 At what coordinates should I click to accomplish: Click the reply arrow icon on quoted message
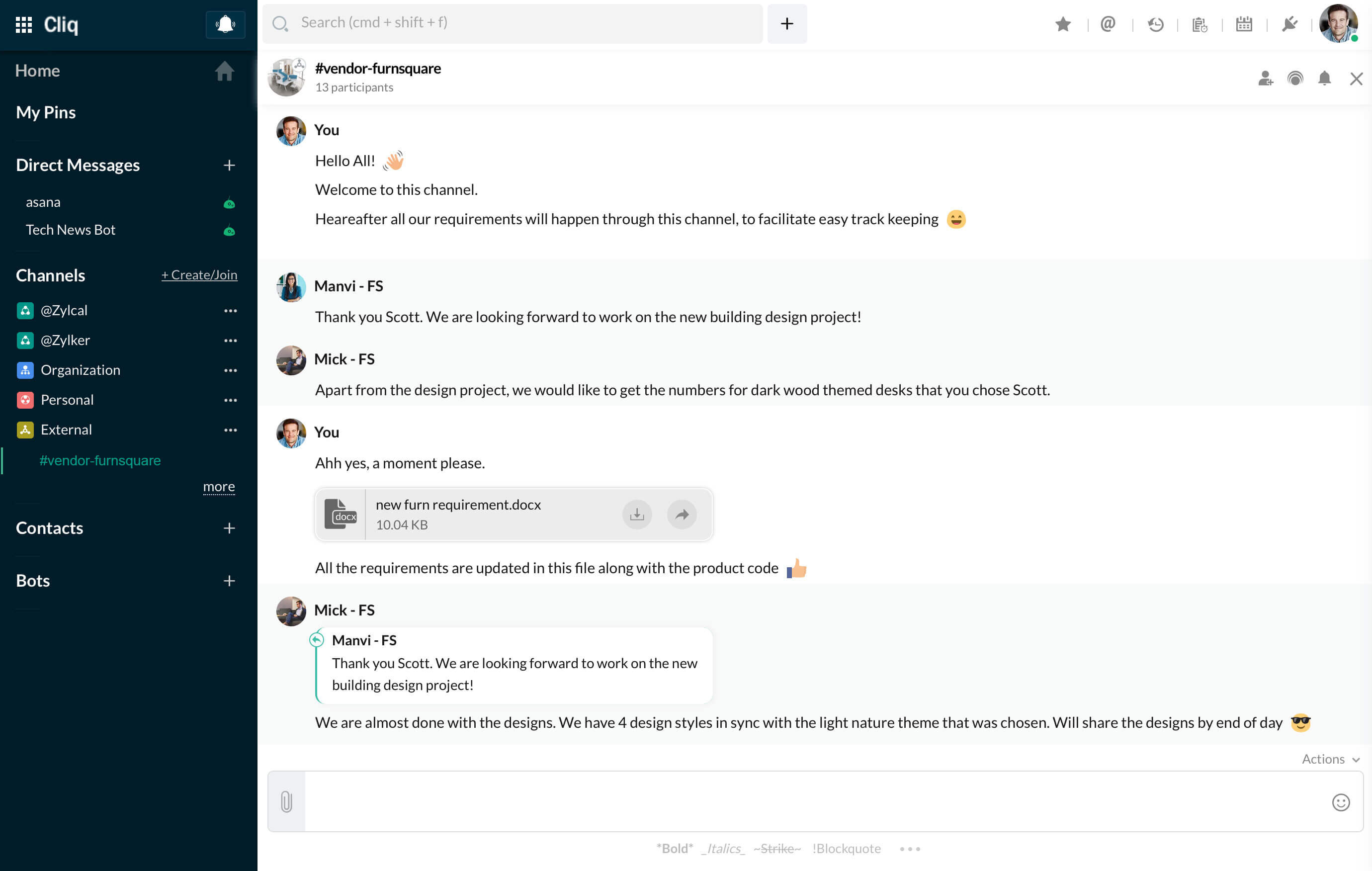pyautogui.click(x=317, y=640)
